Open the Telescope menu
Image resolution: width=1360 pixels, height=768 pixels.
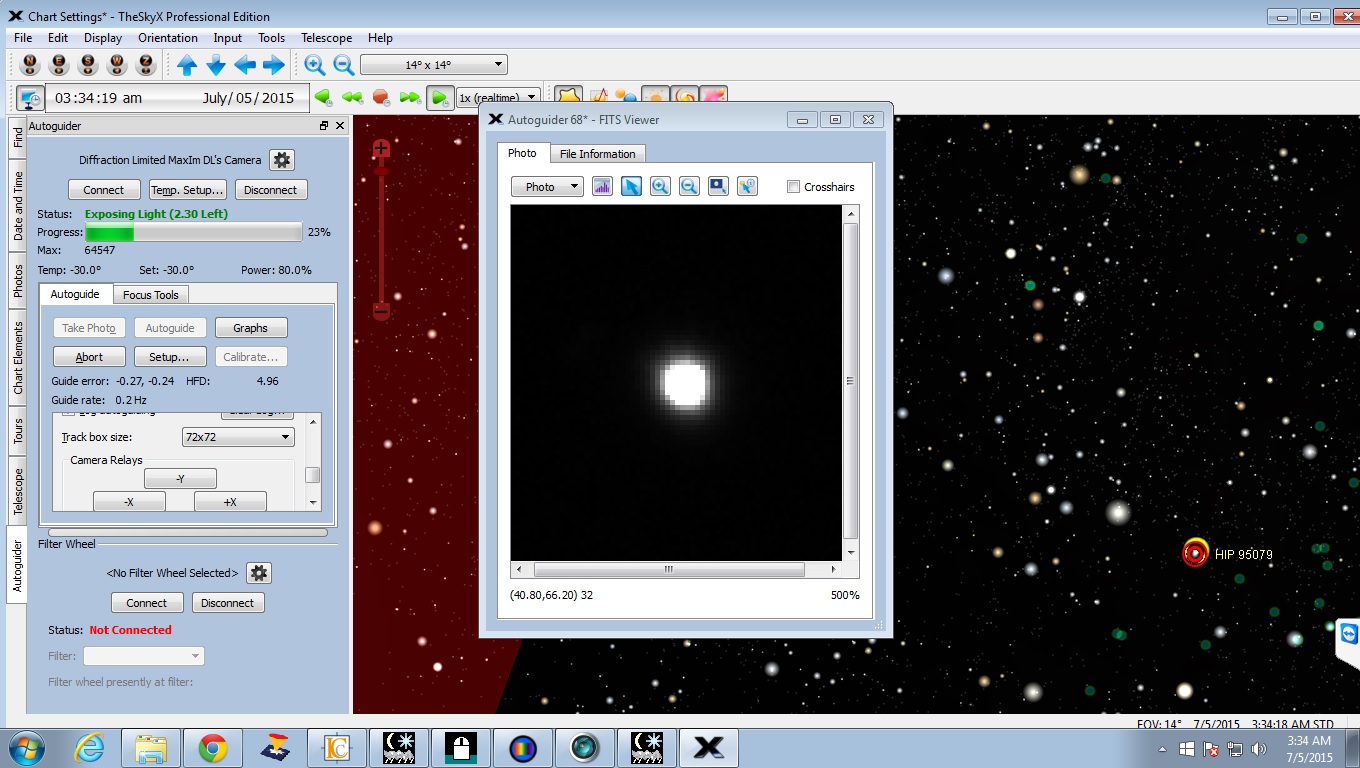(x=326, y=38)
